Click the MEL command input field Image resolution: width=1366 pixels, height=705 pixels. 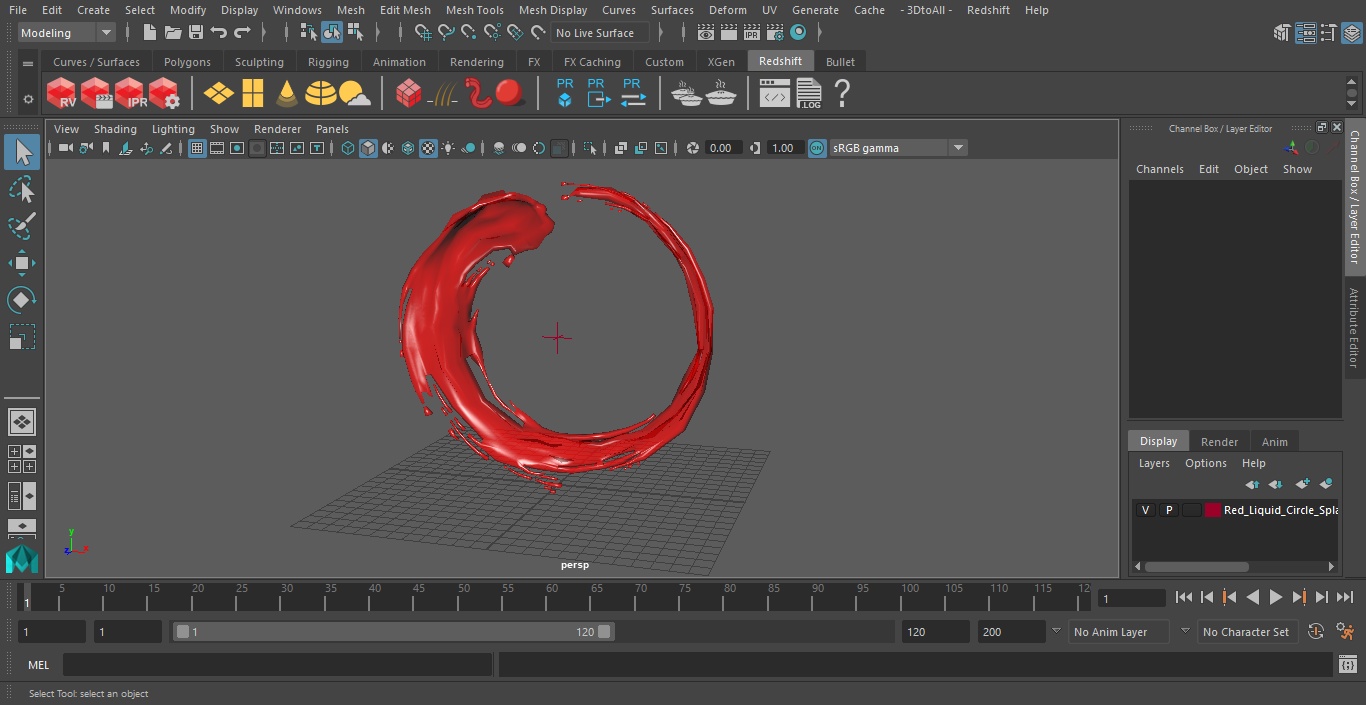(278, 665)
